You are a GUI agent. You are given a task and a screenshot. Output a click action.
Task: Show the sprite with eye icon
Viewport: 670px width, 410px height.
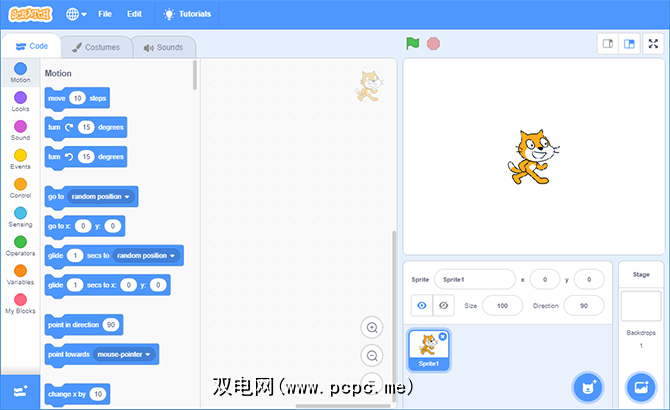click(x=422, y=305)
